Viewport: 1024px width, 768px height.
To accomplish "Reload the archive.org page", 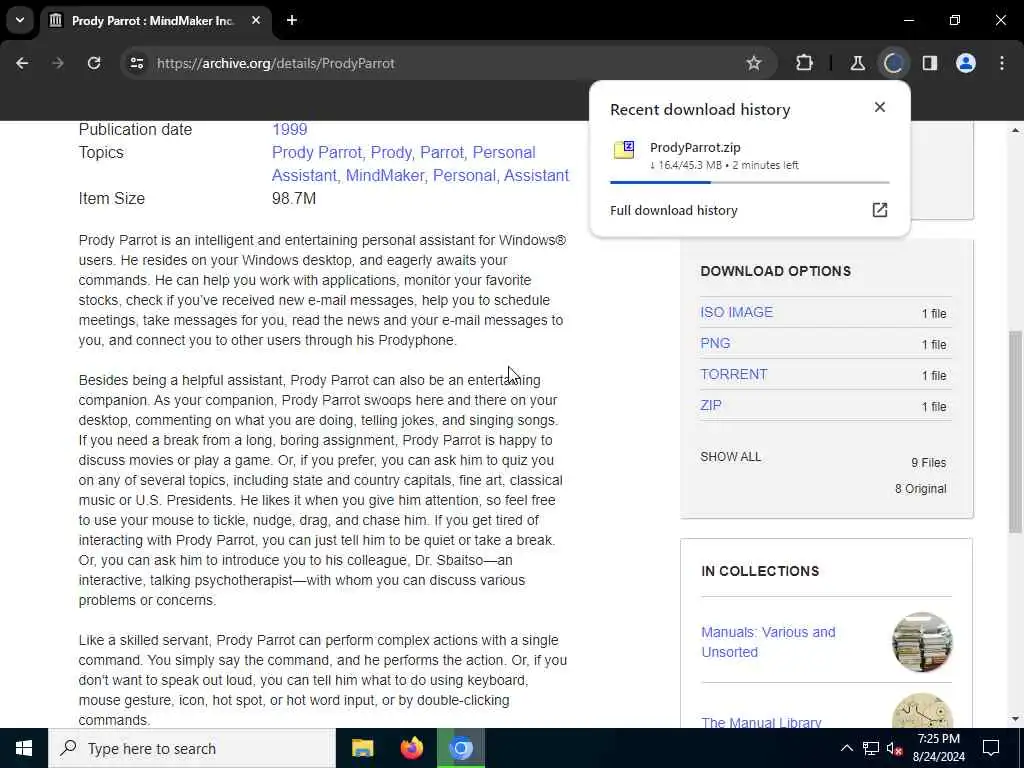I will pos(94,63).
